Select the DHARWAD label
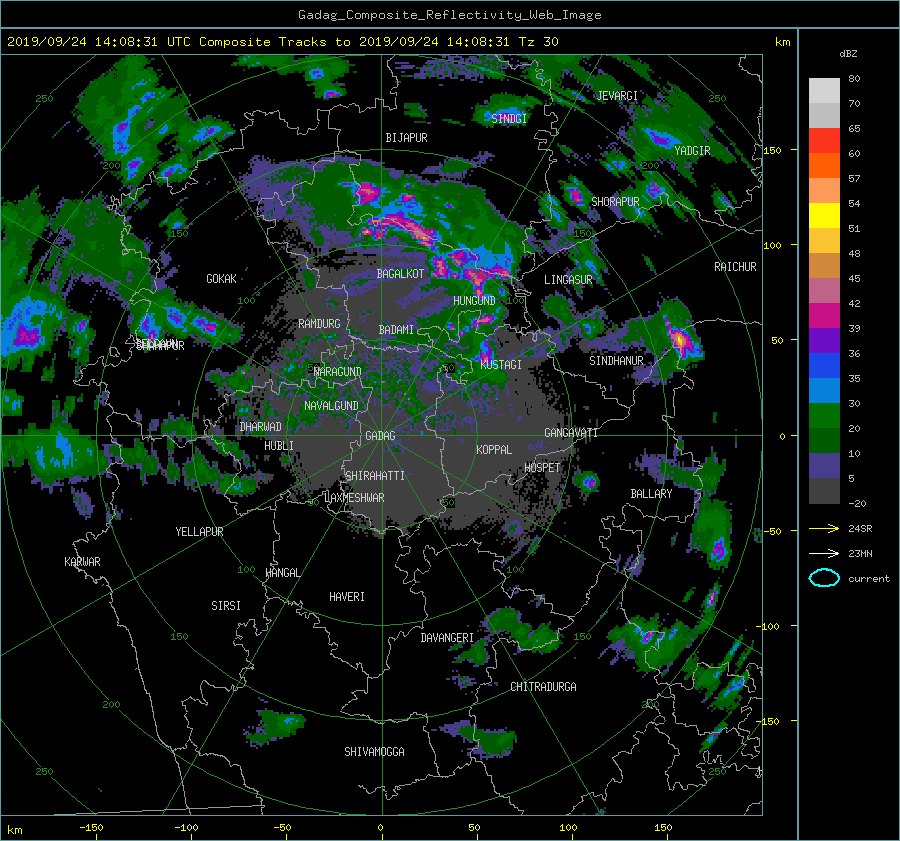Image resolution: width=900 pixels, height=841 pixels. pos(261,427)
